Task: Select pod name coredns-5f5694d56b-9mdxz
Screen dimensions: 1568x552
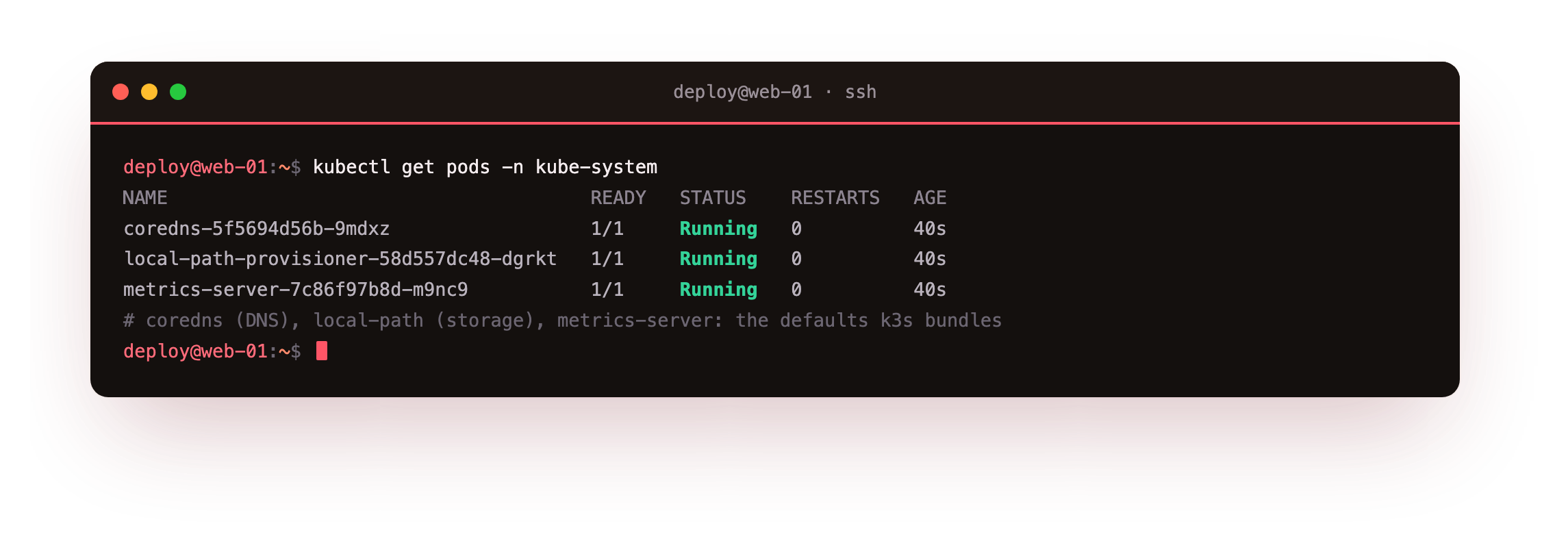Action: (257, 229)
